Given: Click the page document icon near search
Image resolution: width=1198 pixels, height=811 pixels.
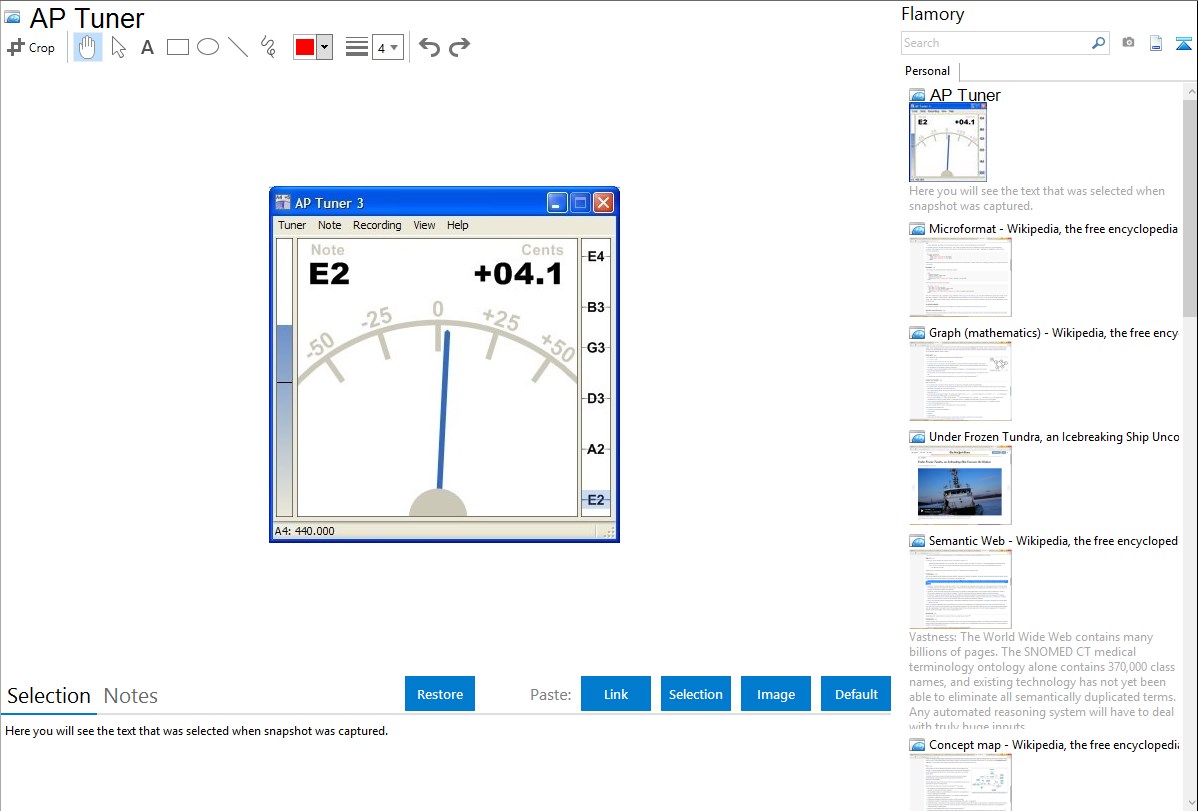Looking at the screenshot, I should (1156, 43).
